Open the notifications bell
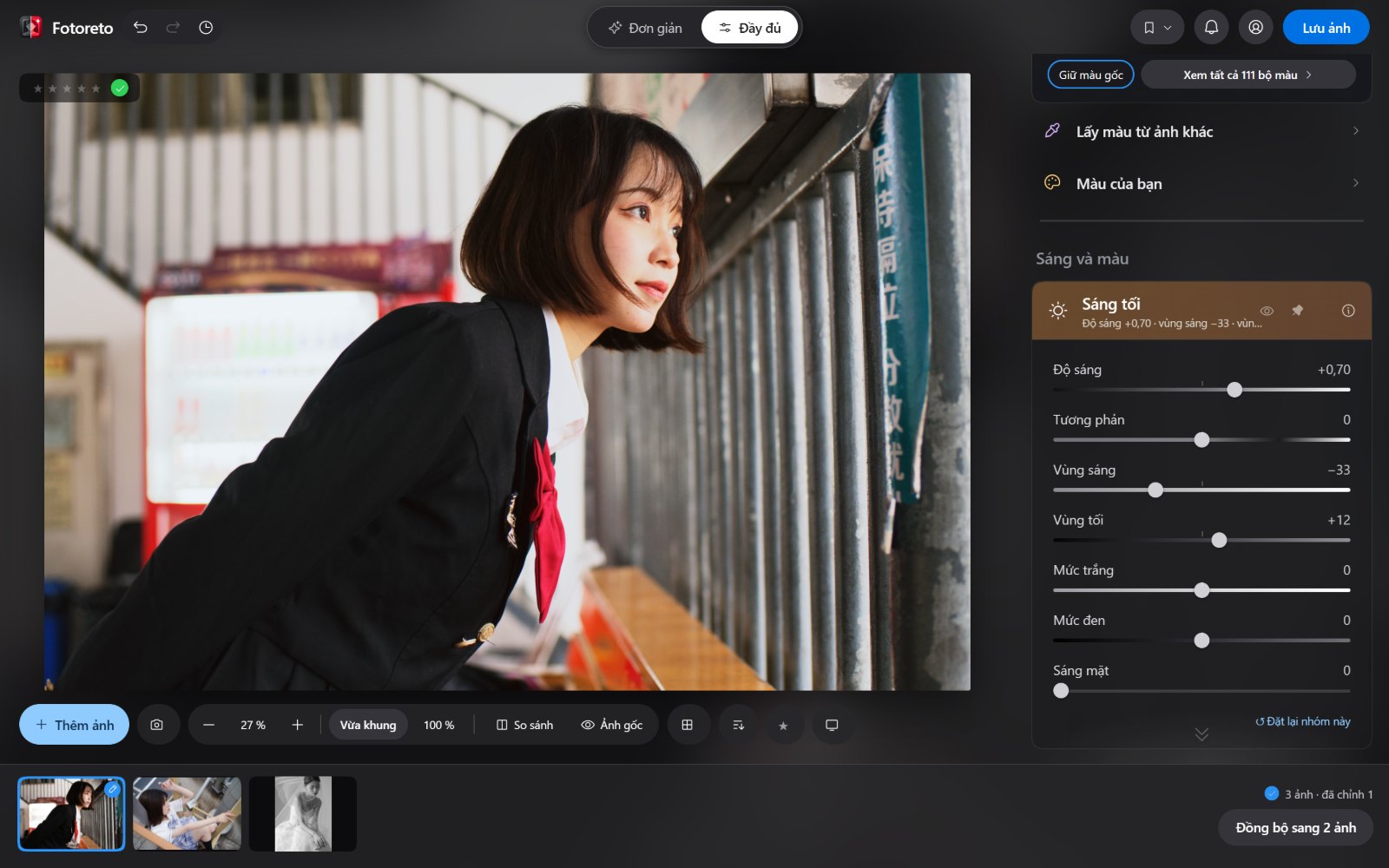This screenshot has width=1389, height=868. point(1211,28)
